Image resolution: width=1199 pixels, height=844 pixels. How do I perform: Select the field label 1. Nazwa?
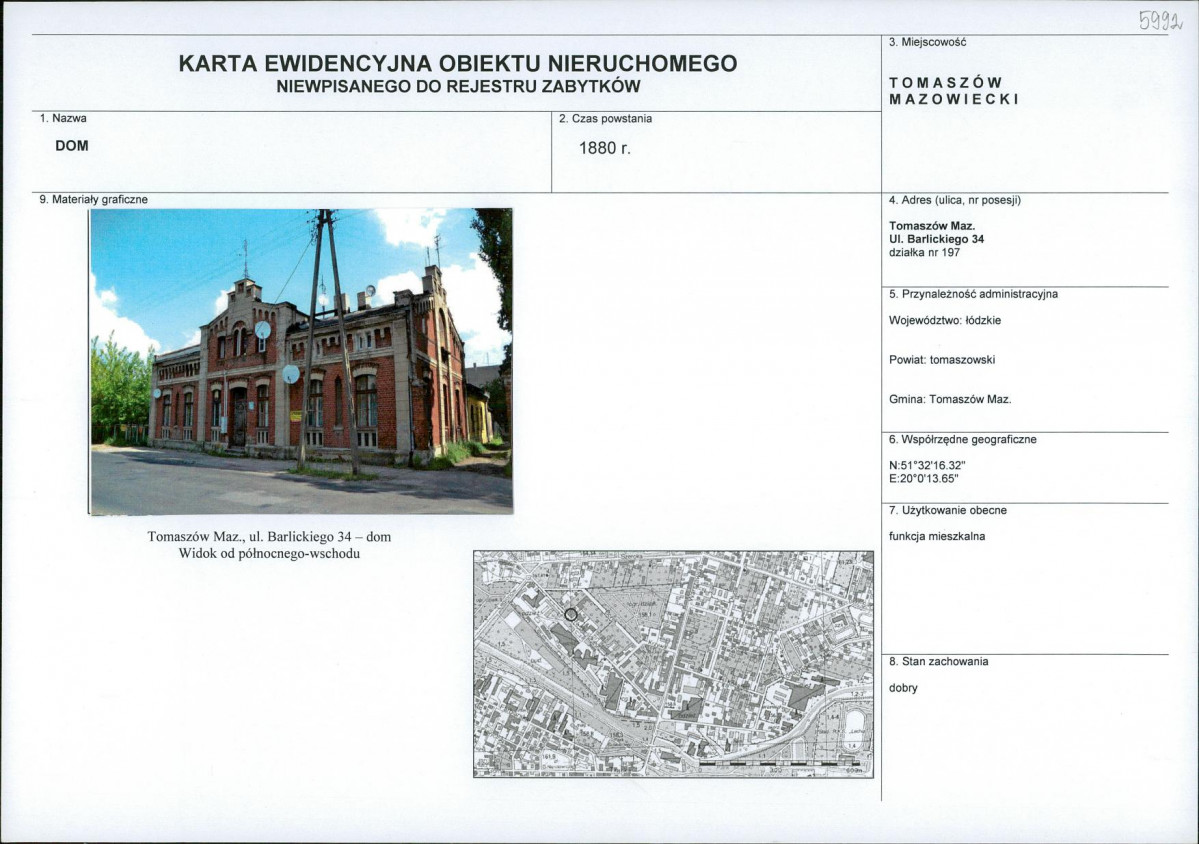click(x=63, y=118)
